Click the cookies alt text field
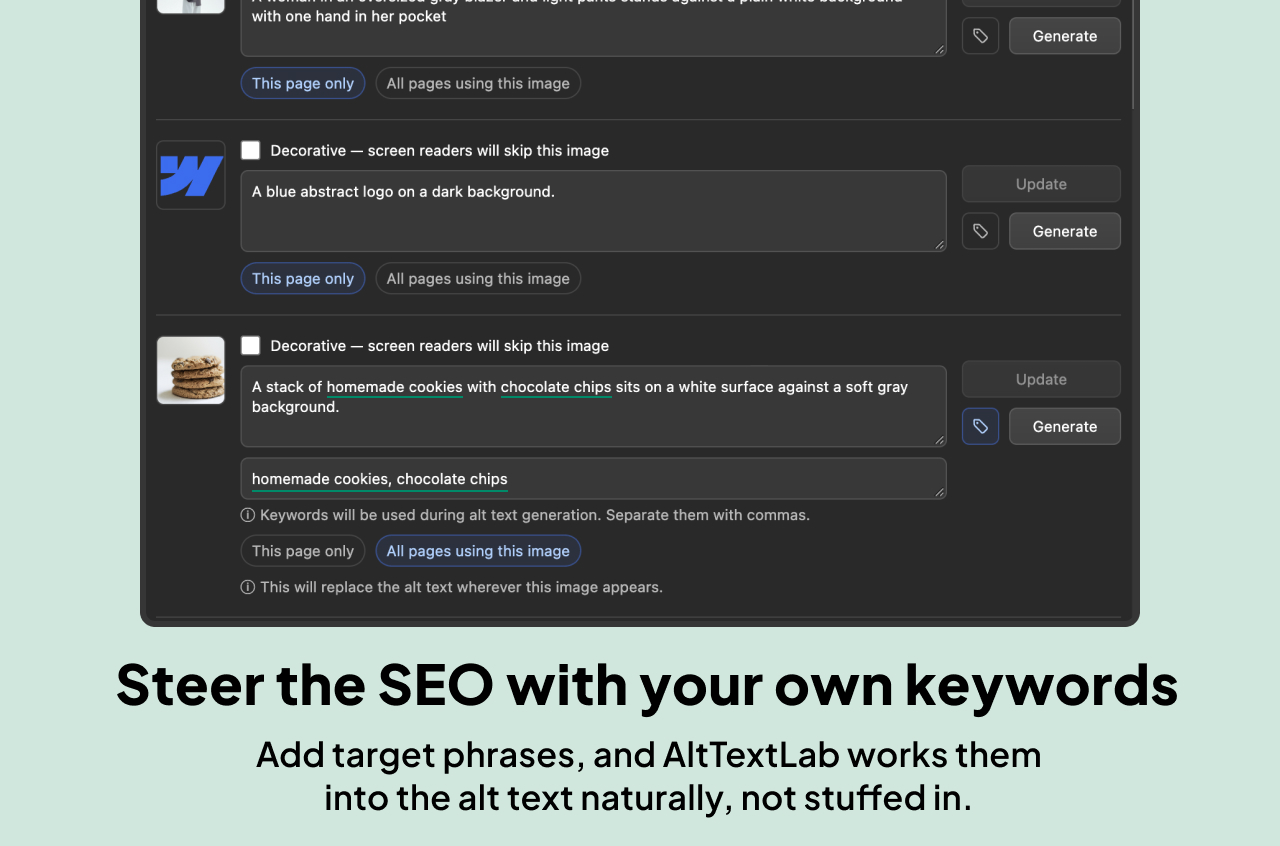1280x846 pixels. pos(593,406)
